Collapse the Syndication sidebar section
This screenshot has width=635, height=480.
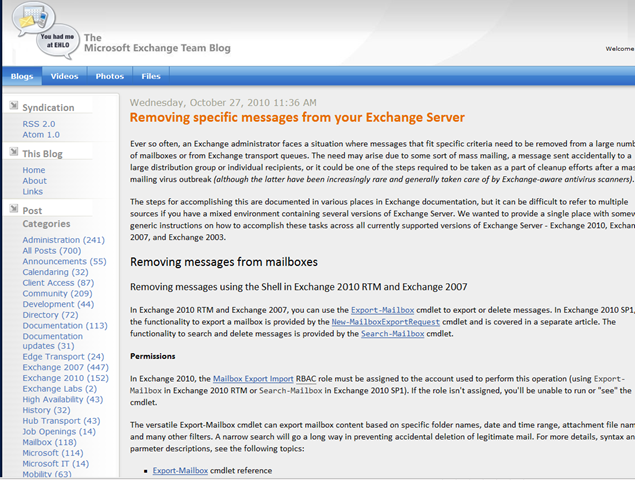tap(14, 106)
